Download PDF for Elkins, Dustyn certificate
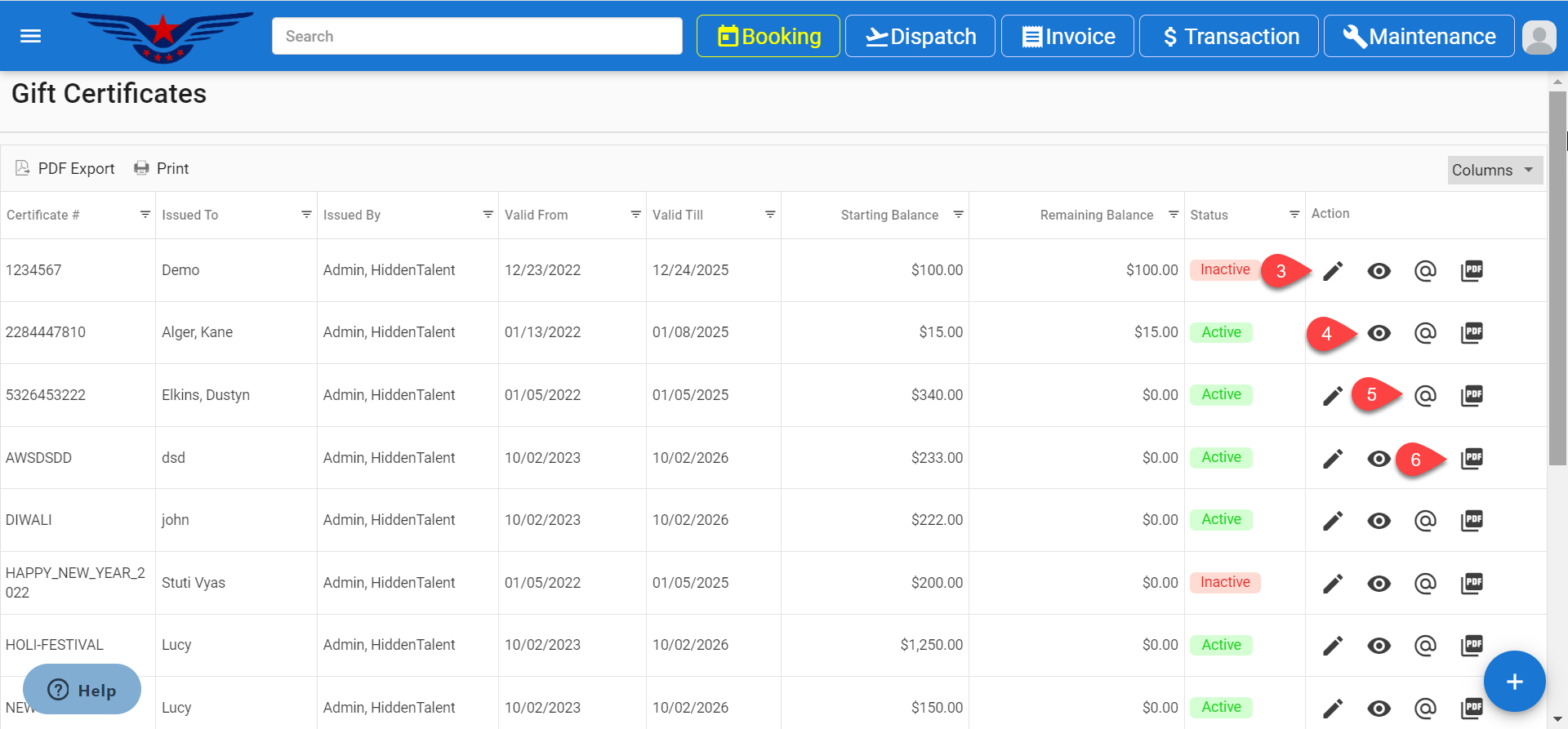 [1472, 395]
